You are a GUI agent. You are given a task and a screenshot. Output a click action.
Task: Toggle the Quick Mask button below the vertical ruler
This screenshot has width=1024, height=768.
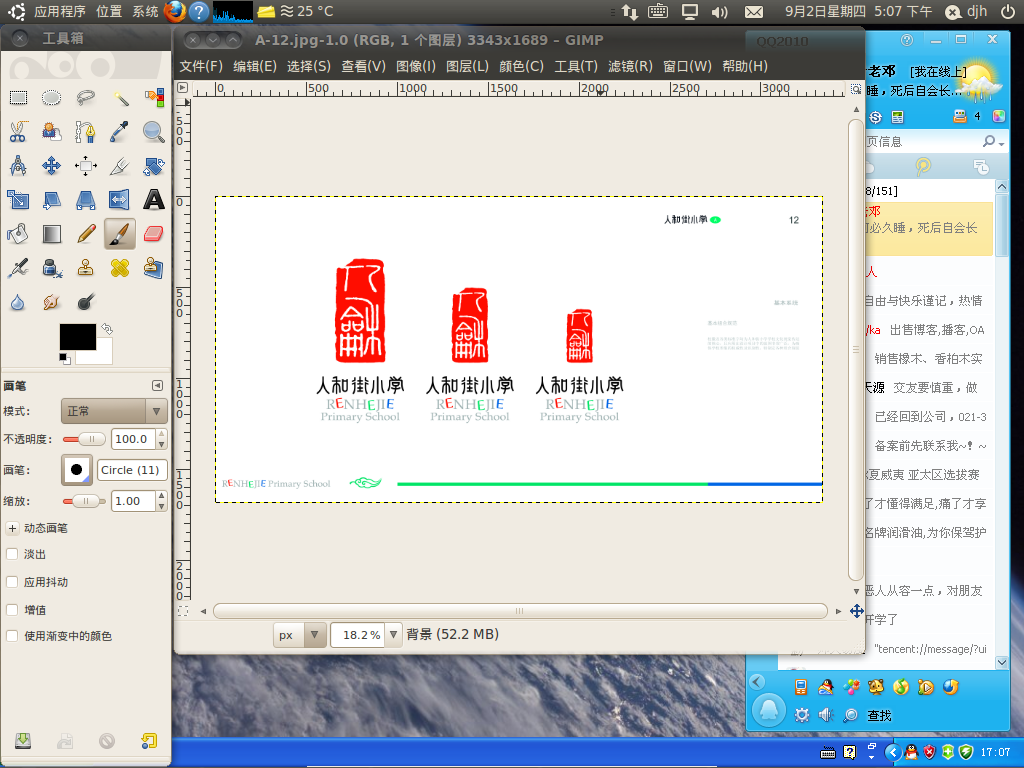pos(183,611)
